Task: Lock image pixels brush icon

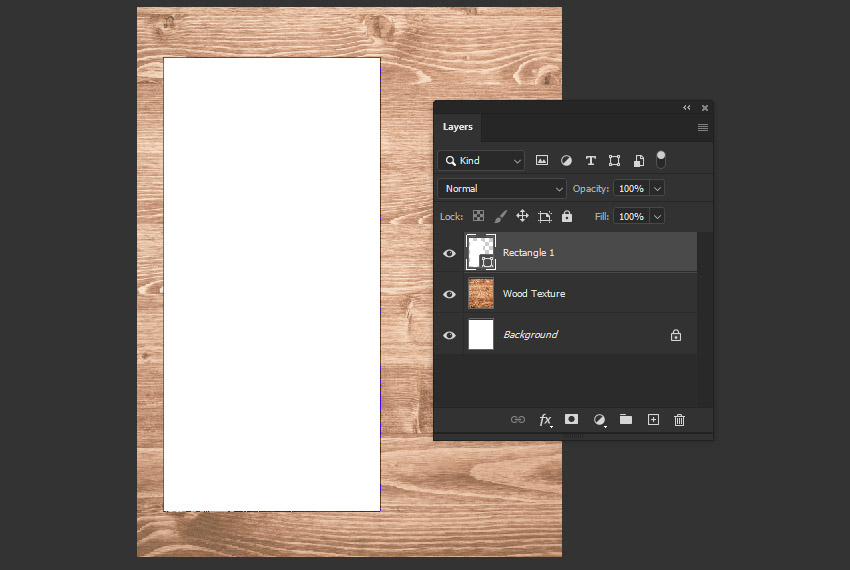Action: 500,216
